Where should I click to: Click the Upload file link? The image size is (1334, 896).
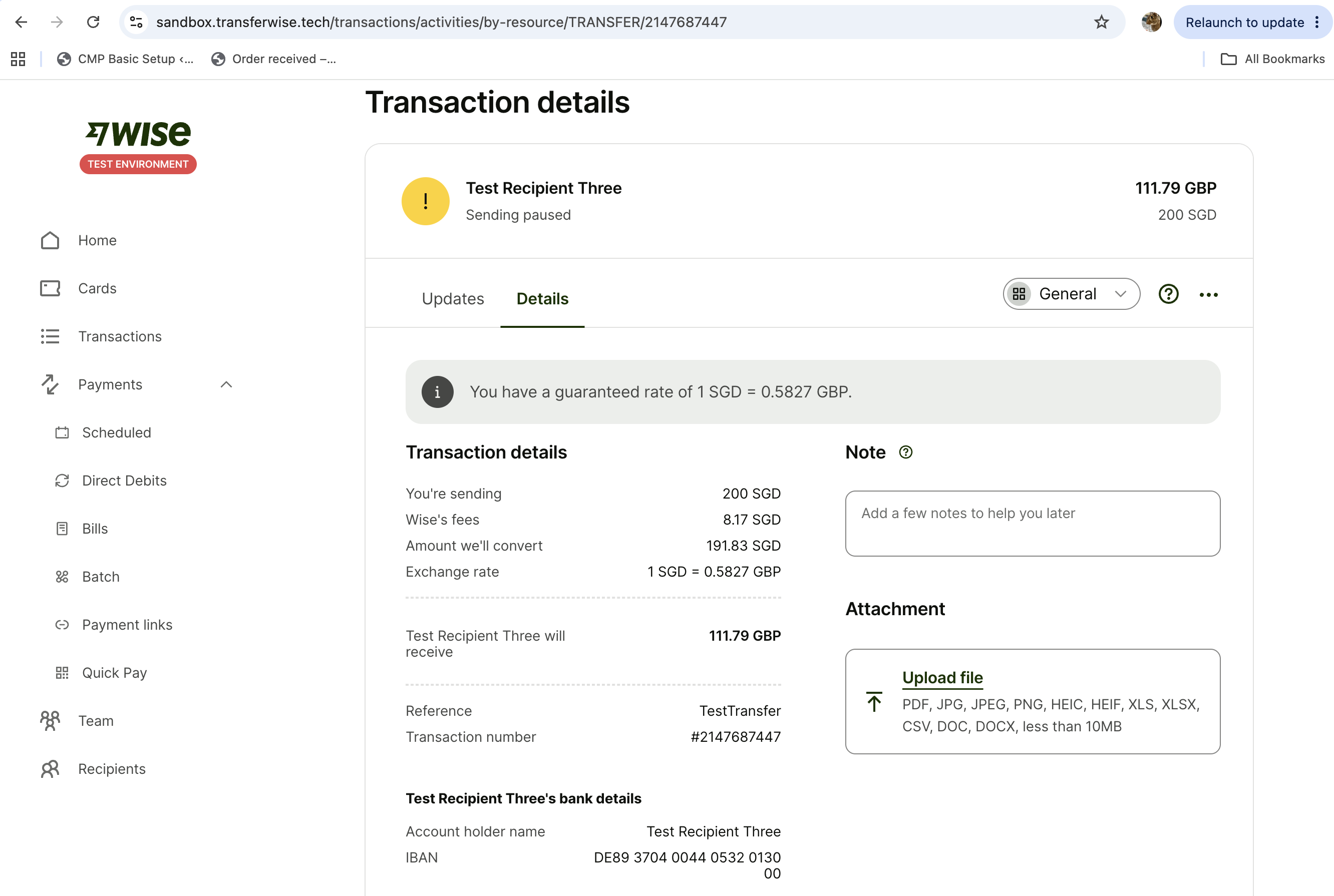pyautogui.click(x=942, y=678)
